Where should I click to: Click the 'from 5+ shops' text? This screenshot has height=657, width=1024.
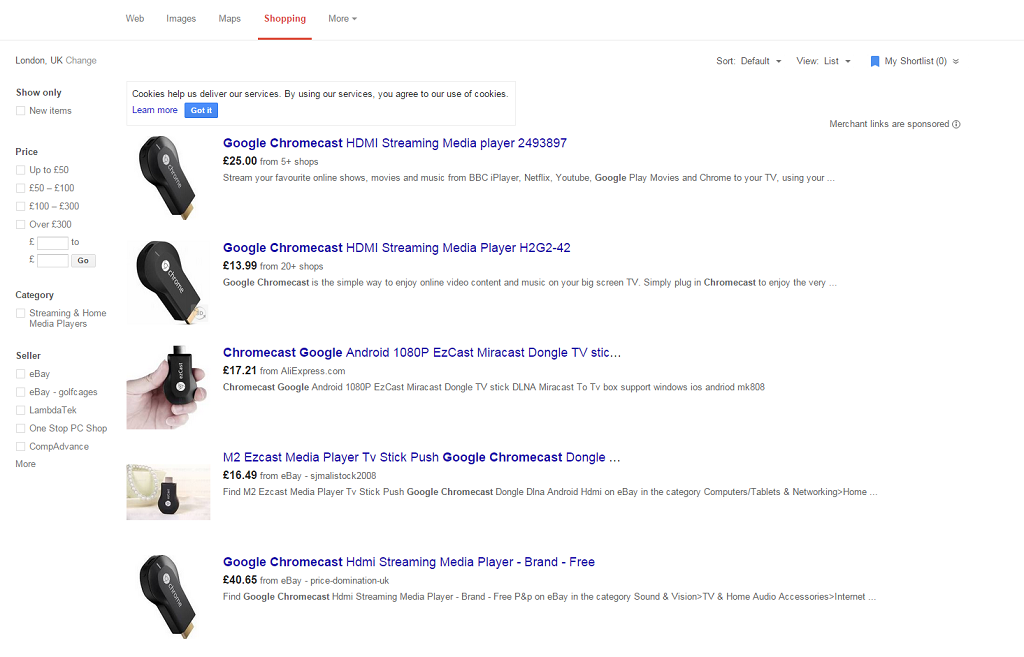pyautogui.click(x=289, y=162)
